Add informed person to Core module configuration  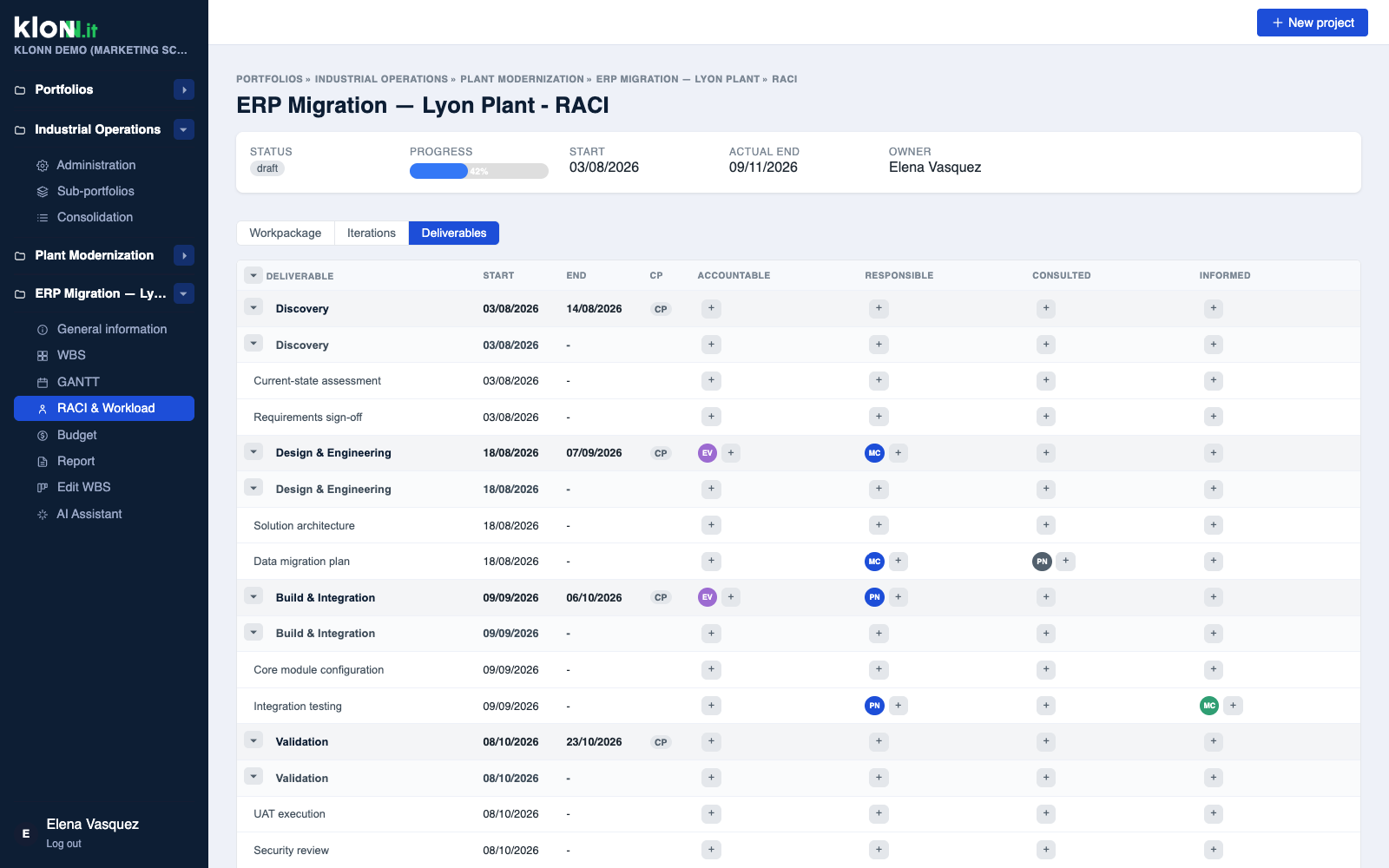pos(1214,669)
